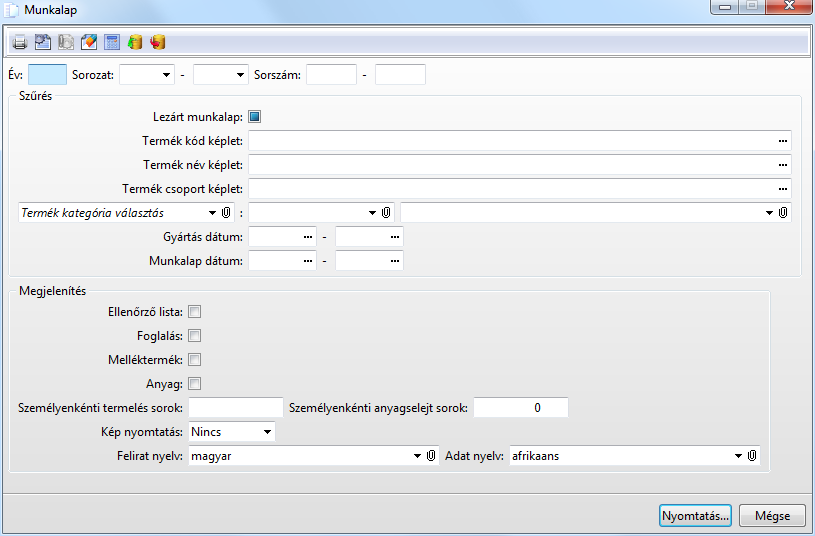Expand the Adat nyelv dropdown
This screenshot has width=815, height=536.
[738, 456]
